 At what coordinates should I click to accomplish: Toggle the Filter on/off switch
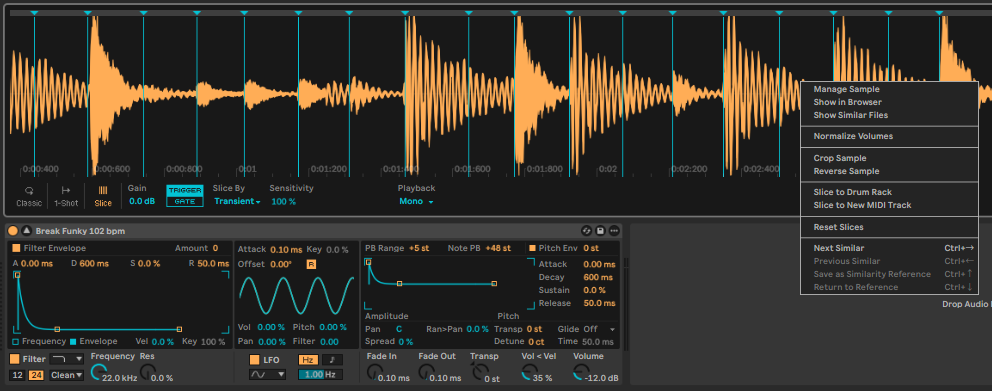click(14, 359)
